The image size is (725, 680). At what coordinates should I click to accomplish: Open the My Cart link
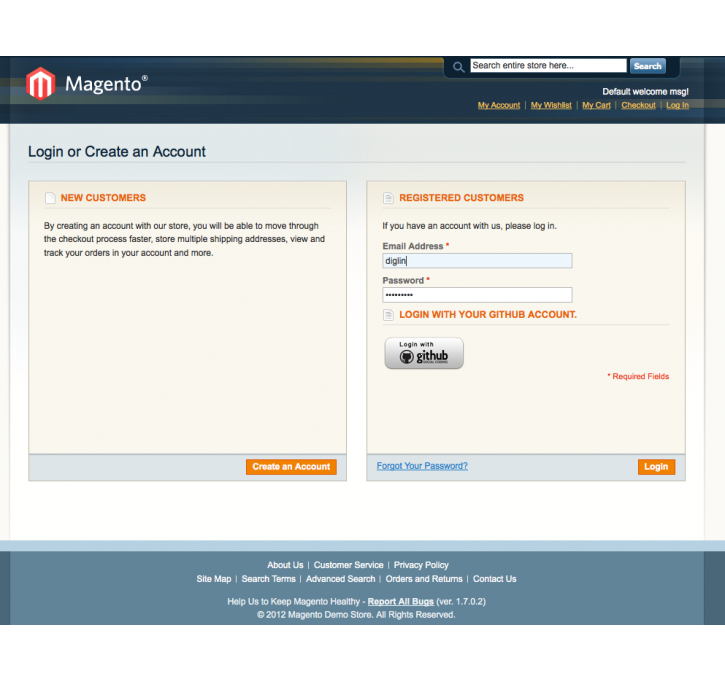pyautogui.click(x=596, y=105)
